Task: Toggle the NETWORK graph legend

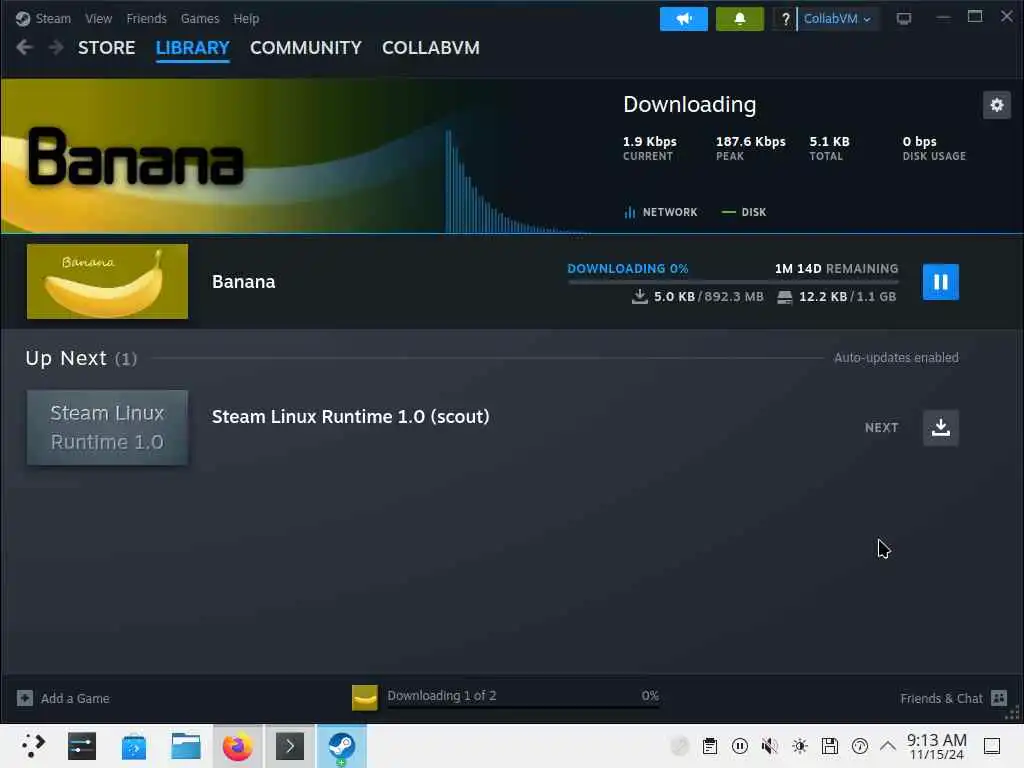Action: [x=661, y=212]
